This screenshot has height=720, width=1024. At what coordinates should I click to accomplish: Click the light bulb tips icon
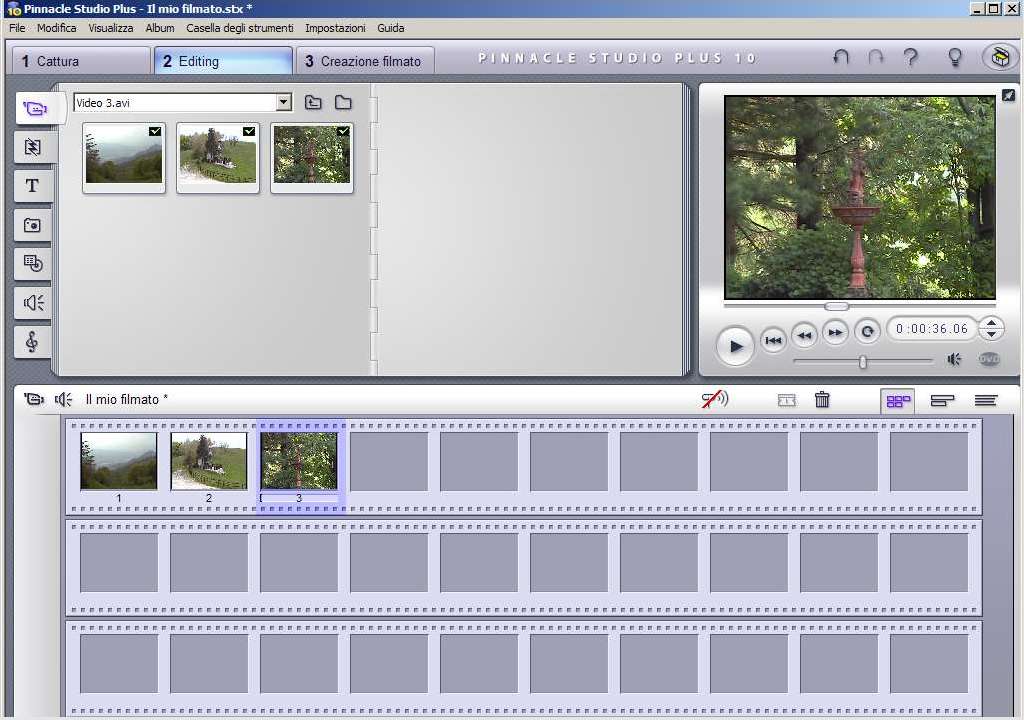coord(955,57)
